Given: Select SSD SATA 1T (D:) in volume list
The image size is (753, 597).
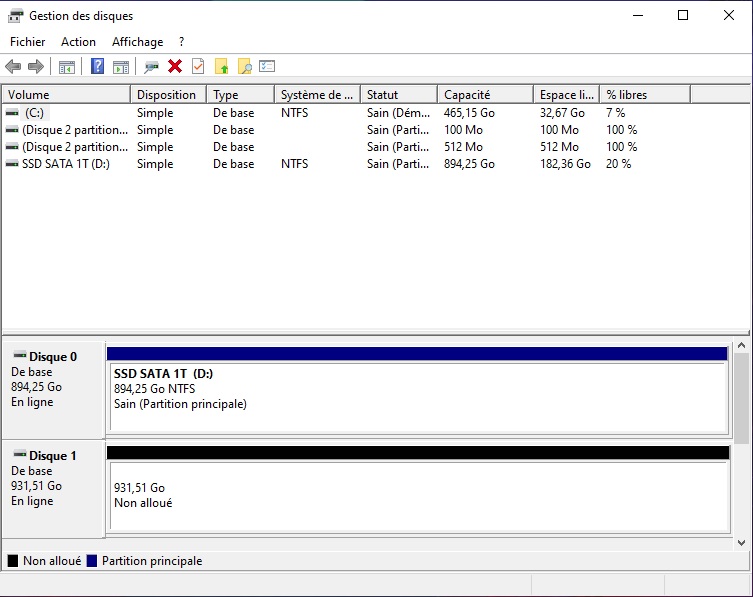Looking at the screenshot, I should (65, 163).
